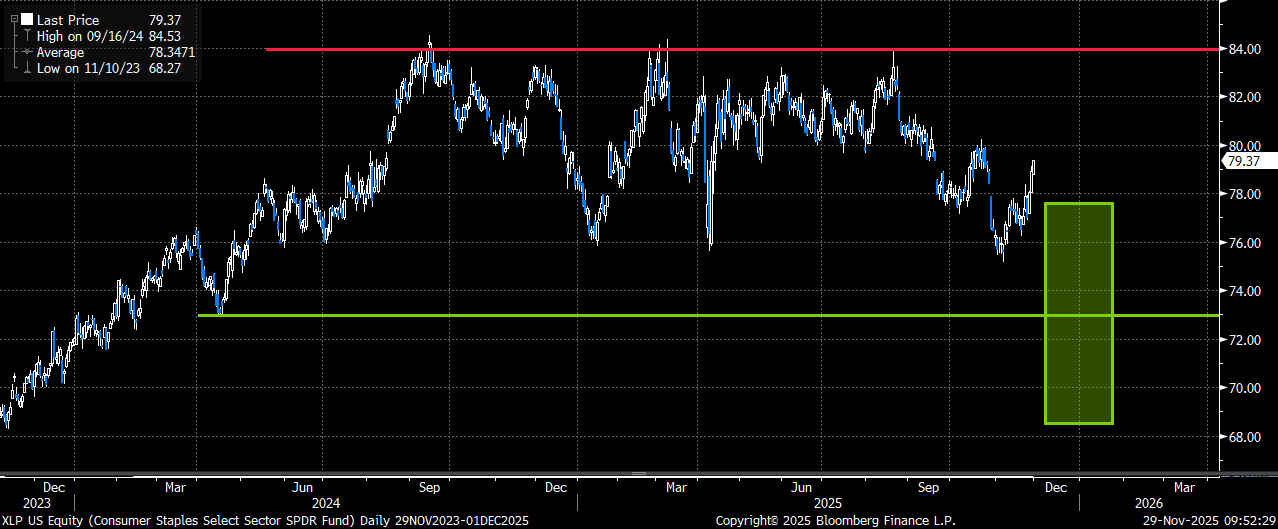Image resolution: width=1278 pixels, height=529 pixels.
Task: Click the 82.00 y-axis label
Action: [x=1244, y=97]
